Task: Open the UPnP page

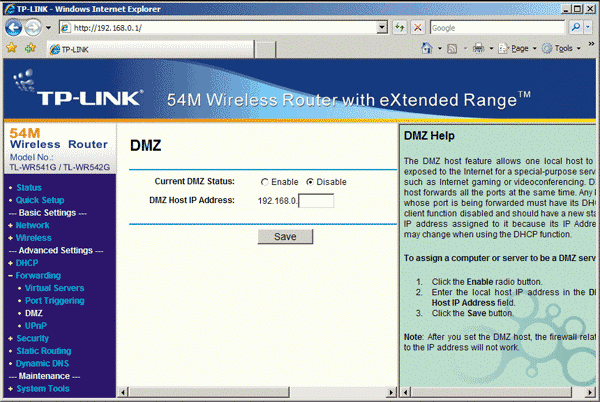Action: (36, 326)
